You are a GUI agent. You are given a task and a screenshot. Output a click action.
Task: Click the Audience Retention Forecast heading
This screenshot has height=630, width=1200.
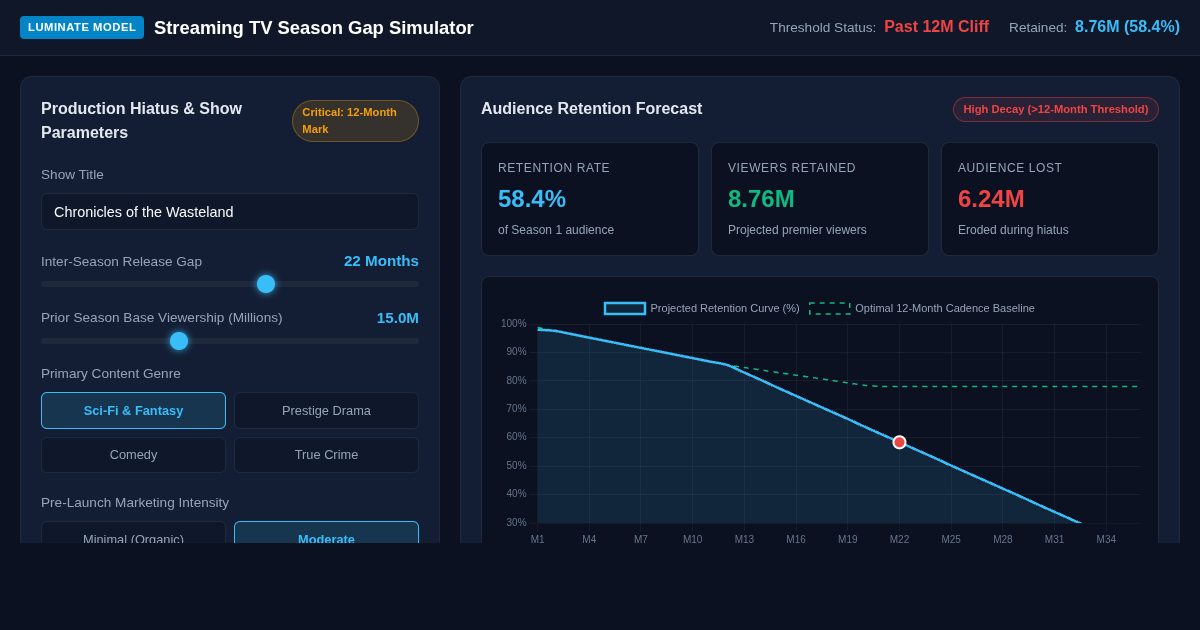(x=592, y=109)
